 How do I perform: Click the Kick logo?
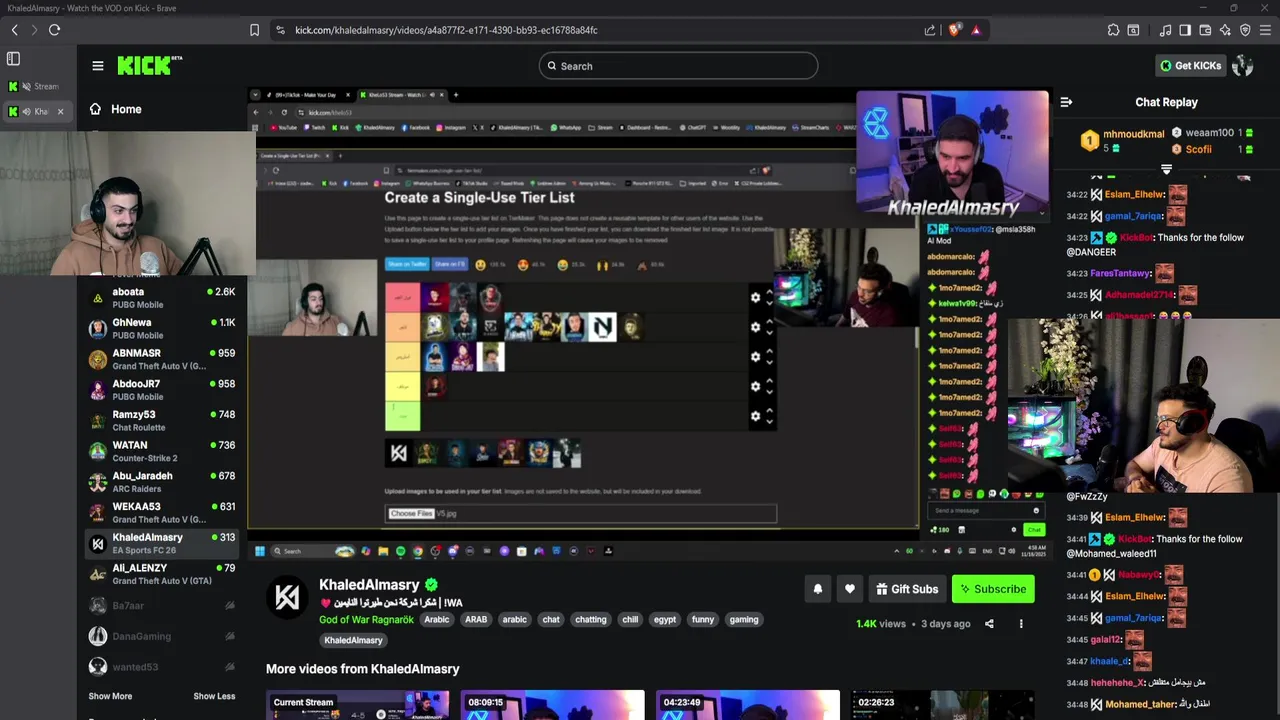(x=149, y=65)
